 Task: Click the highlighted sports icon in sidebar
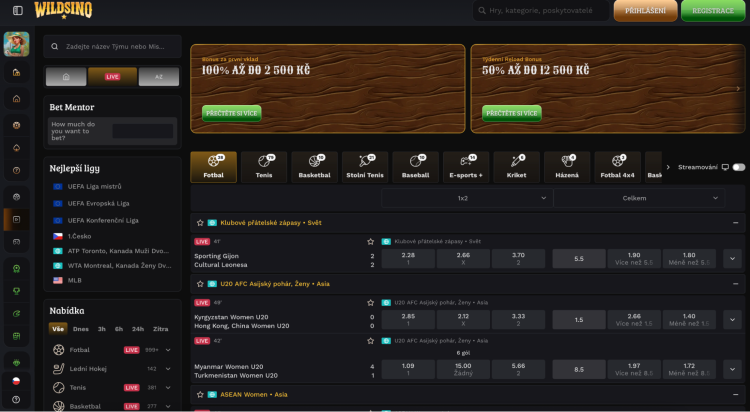pos(16,220)
